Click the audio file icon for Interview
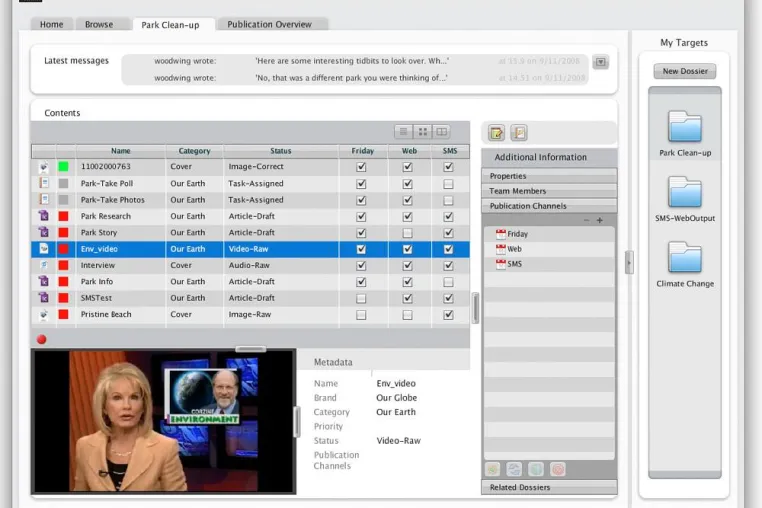The height and width of the screenshot is (508, 762). click(44, 265)
